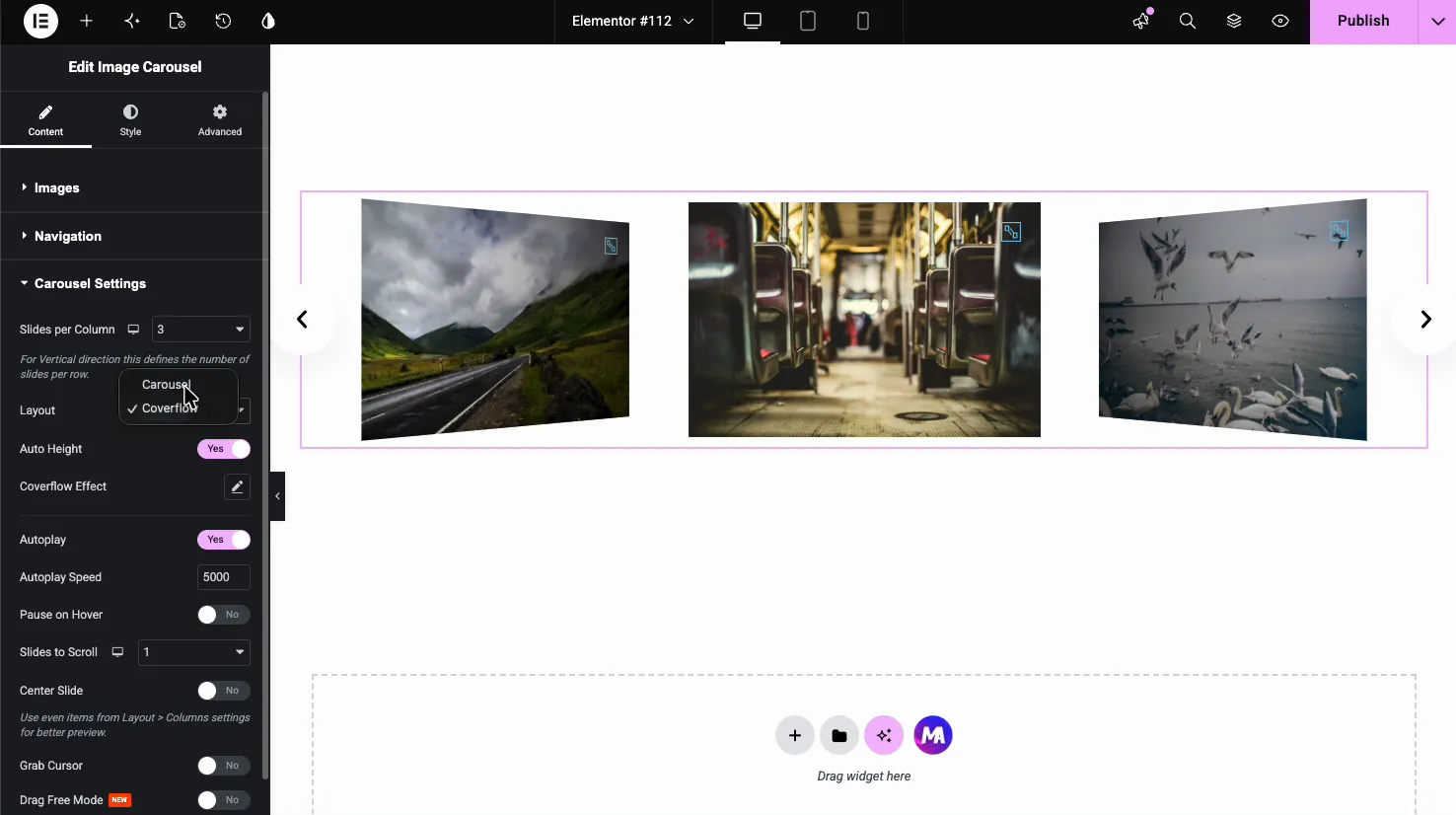This screenshot has height=815, width=1456.
Task: Open the Slides per Column dropdown
Action: pyautogui.click(x=200, y=330)
